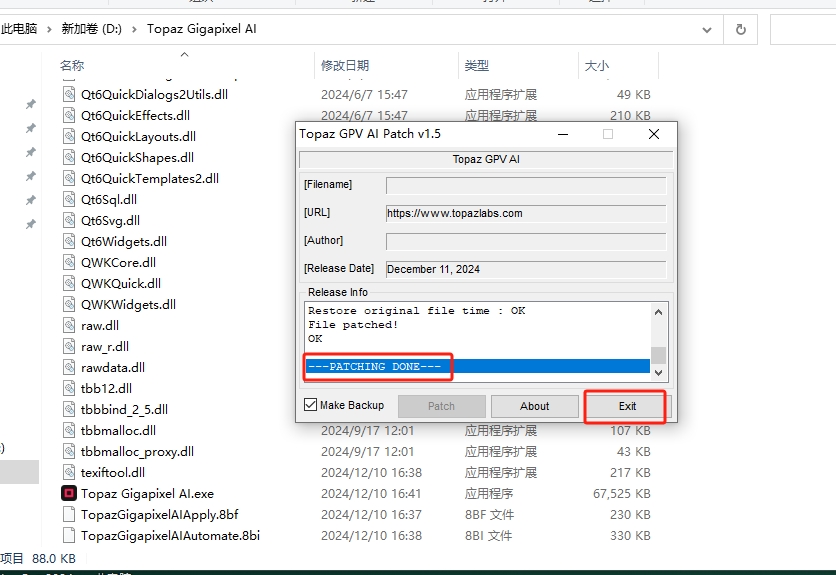Expand the breadcrumb chevron after 新加卷 (D:)

pos(134,29)
